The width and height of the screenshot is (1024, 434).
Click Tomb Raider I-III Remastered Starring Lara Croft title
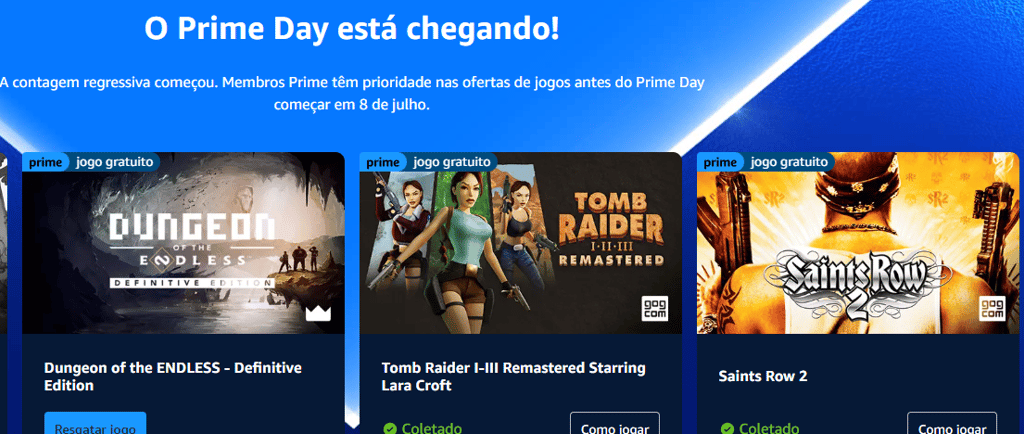tap(513, 377)
